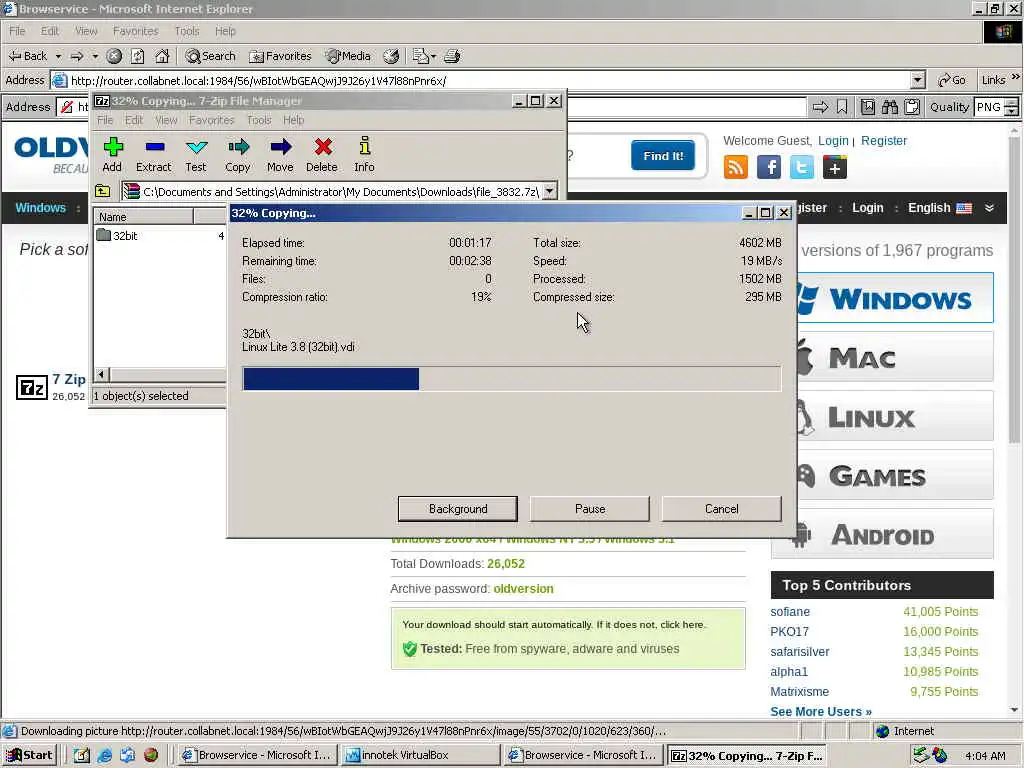Open Internet Explorer Help menu

point(225,31)
